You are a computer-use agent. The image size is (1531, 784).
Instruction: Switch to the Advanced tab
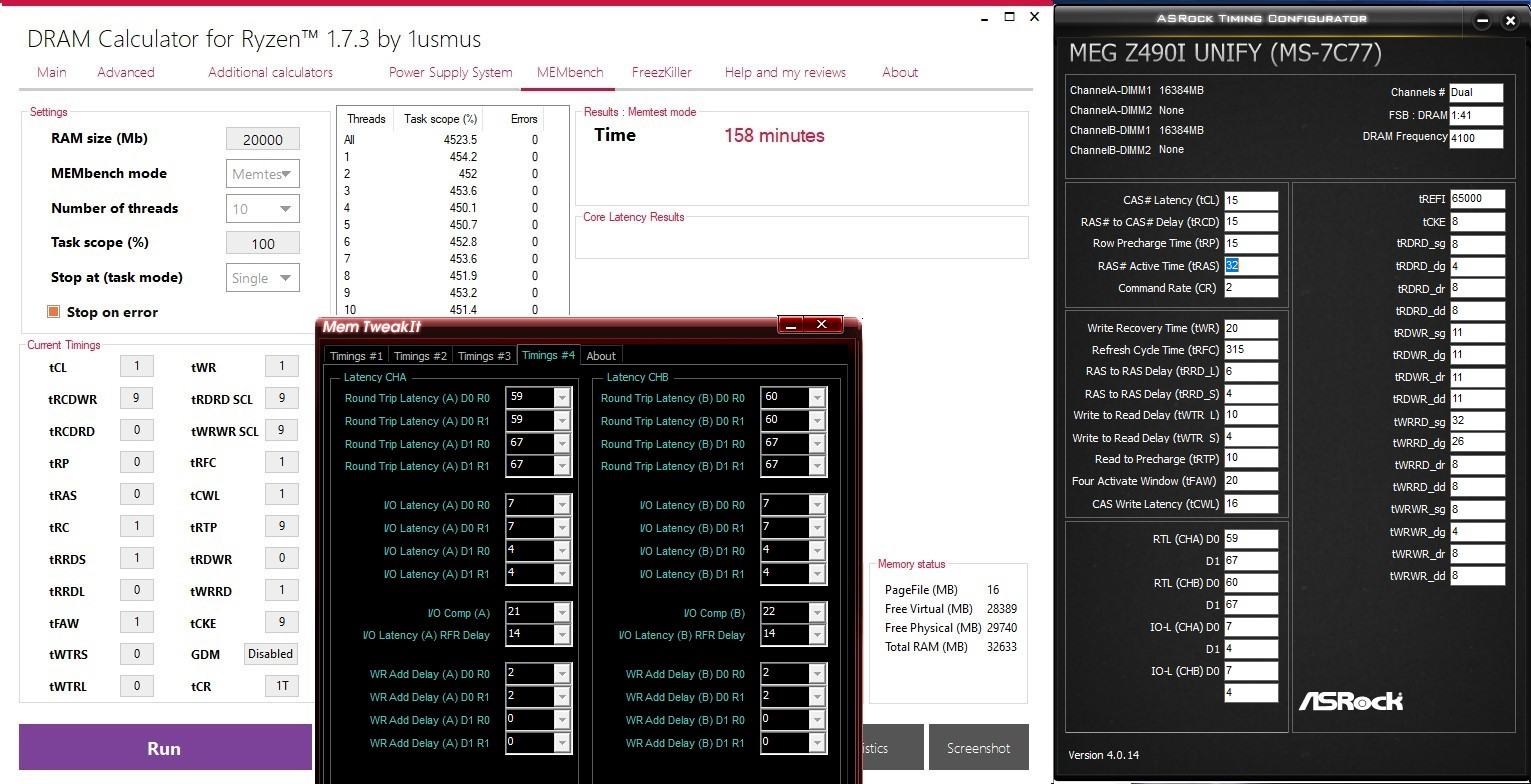[x=126, y=72]
